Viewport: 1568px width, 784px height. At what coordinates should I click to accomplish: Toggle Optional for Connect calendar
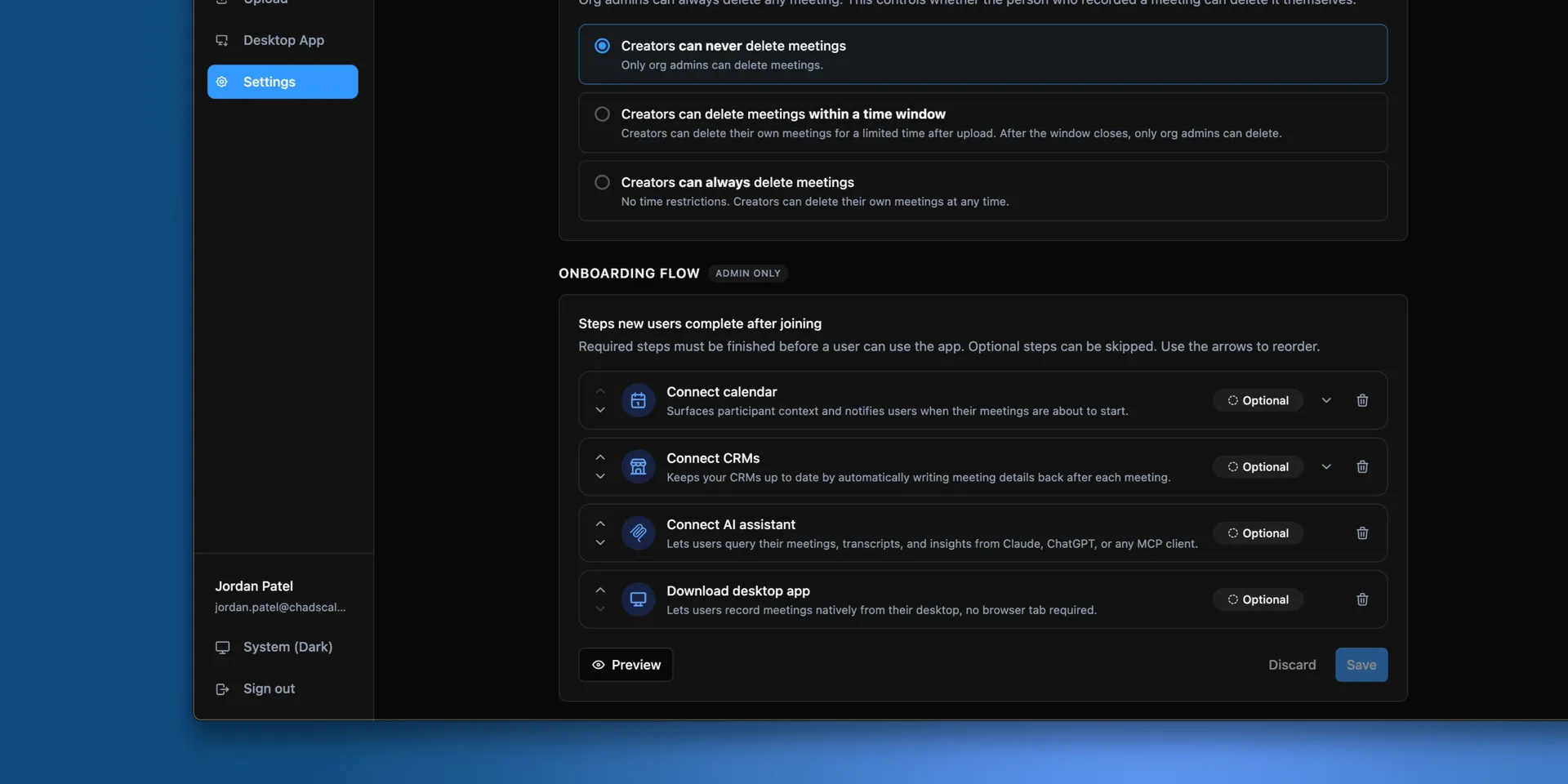pyautogui.click(x=1258, y=400)
